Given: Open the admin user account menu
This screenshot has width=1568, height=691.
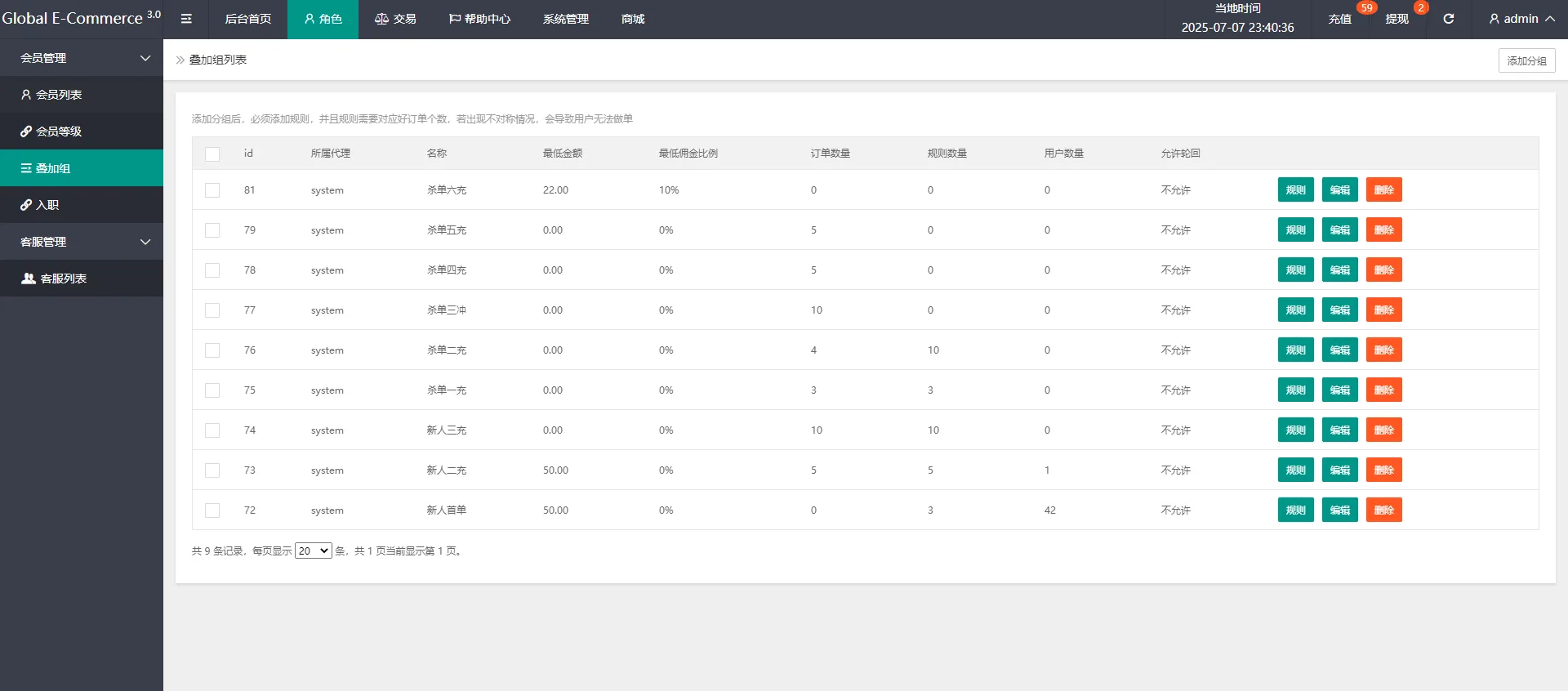Looking at the screenshot, I should tap(1521, 19).
